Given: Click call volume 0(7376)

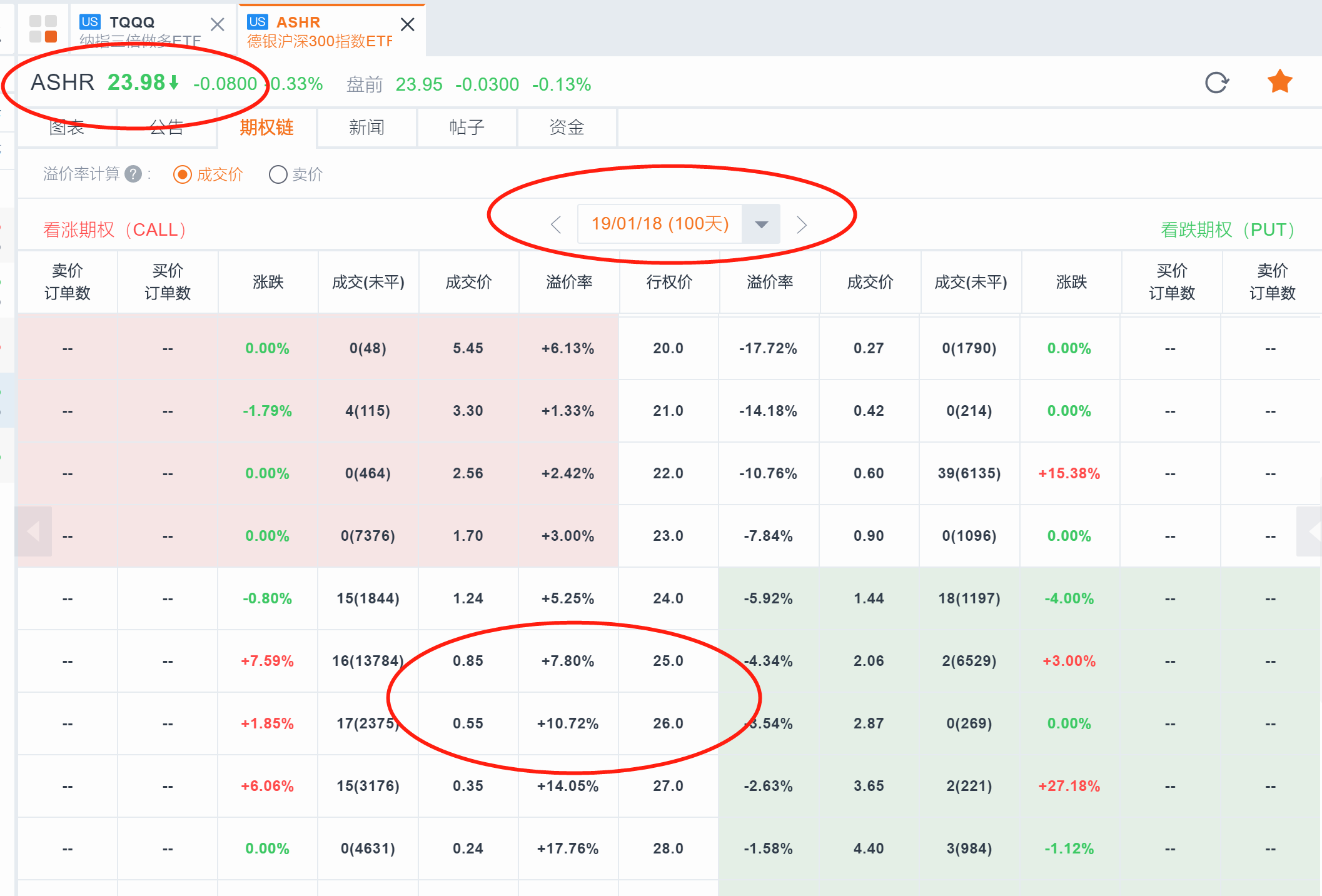Looking at the screenshot, I should click(368, 536).
